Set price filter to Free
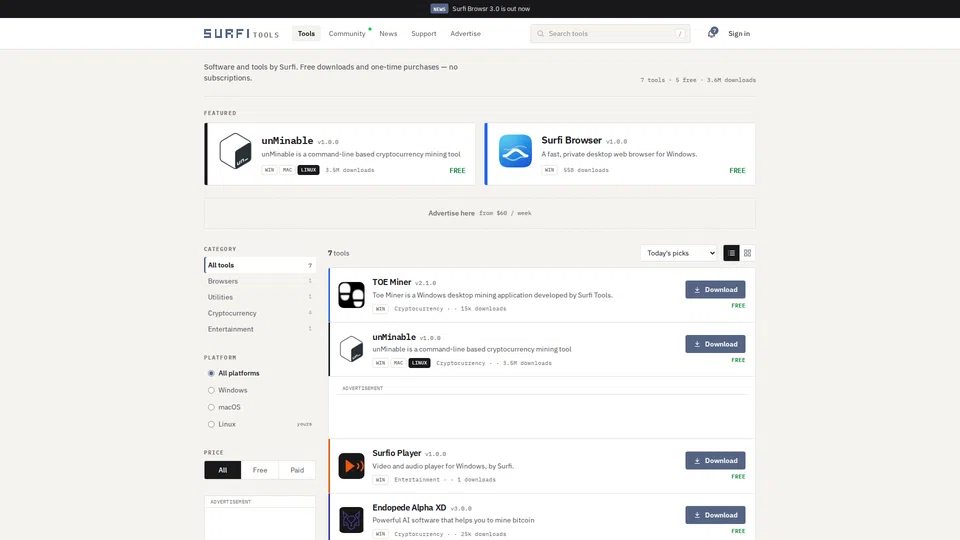960x540 pixels. coord(260,470)
